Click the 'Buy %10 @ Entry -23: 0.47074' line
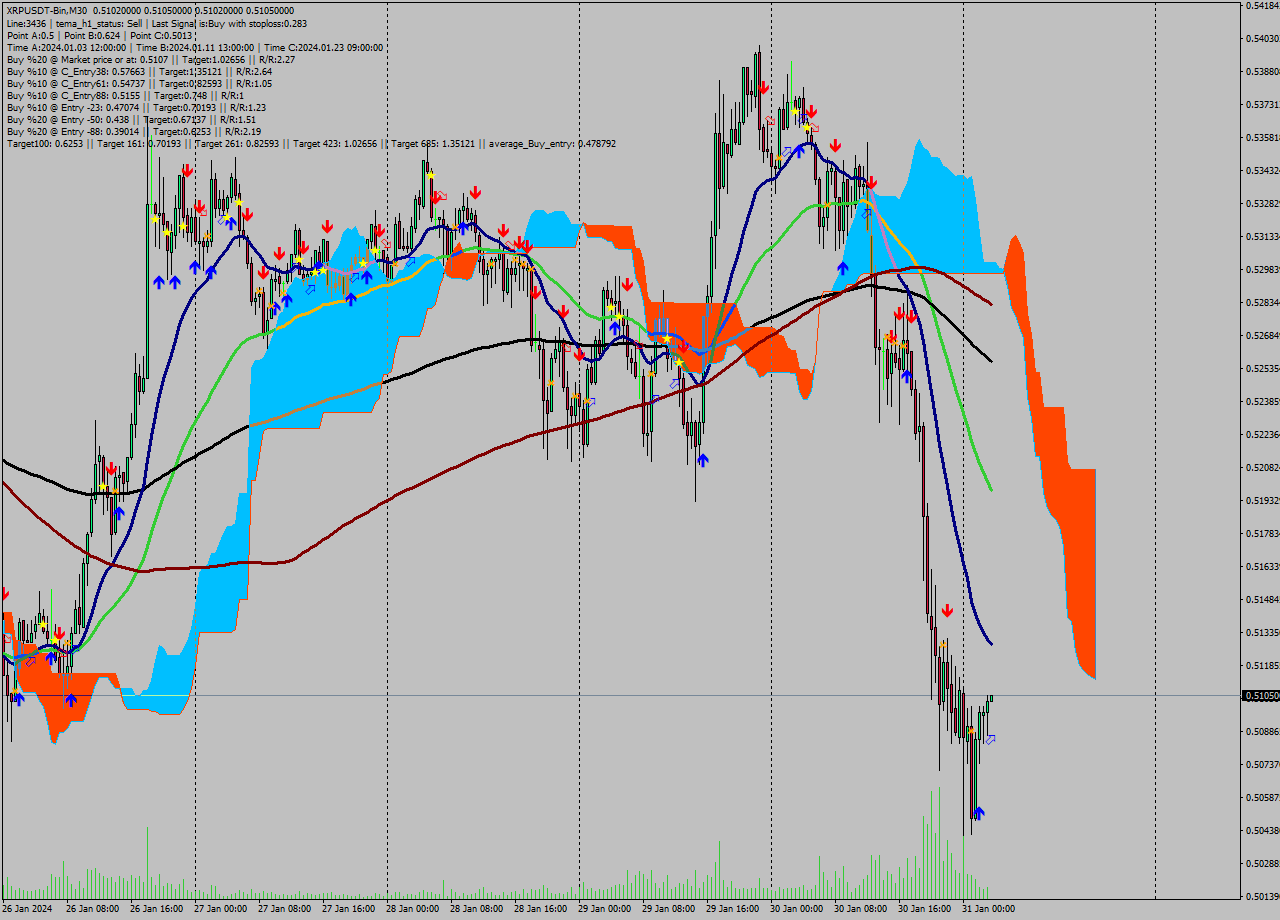1280x920 pixels. click(136, 107)
